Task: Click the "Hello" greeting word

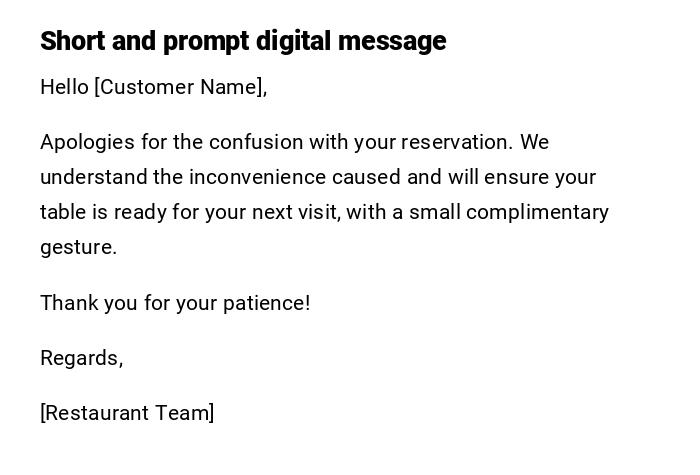Action: pyautogui.click(x=64, y=87)
